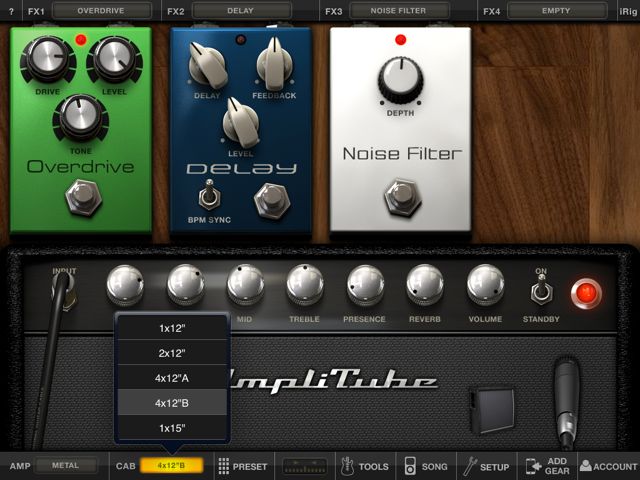This screenshot has height=480, width=640.
Task: Stomp the Overdrive pedal footswitch
Action: 84,198
